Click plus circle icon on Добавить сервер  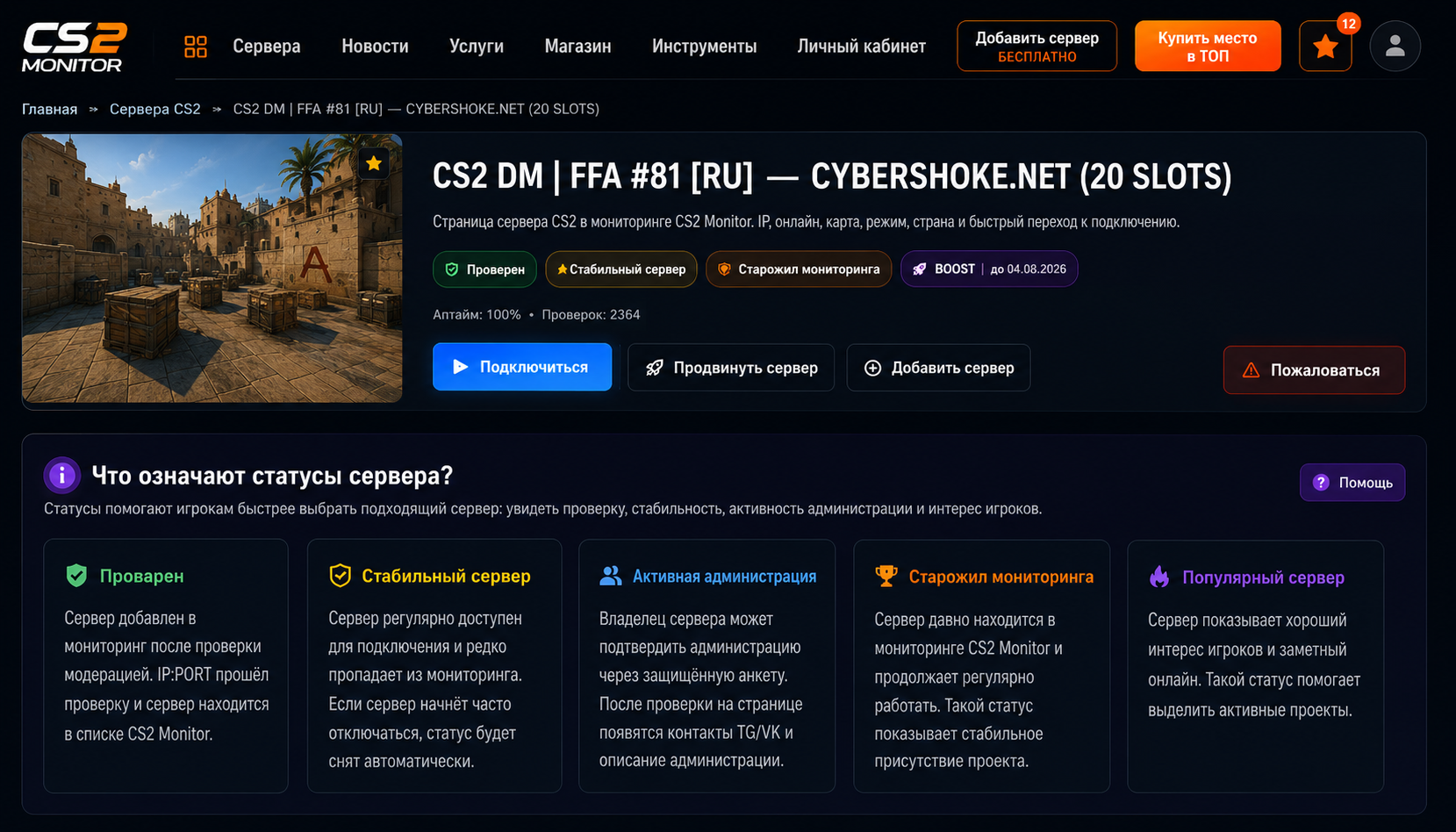[x=872, y=368]
